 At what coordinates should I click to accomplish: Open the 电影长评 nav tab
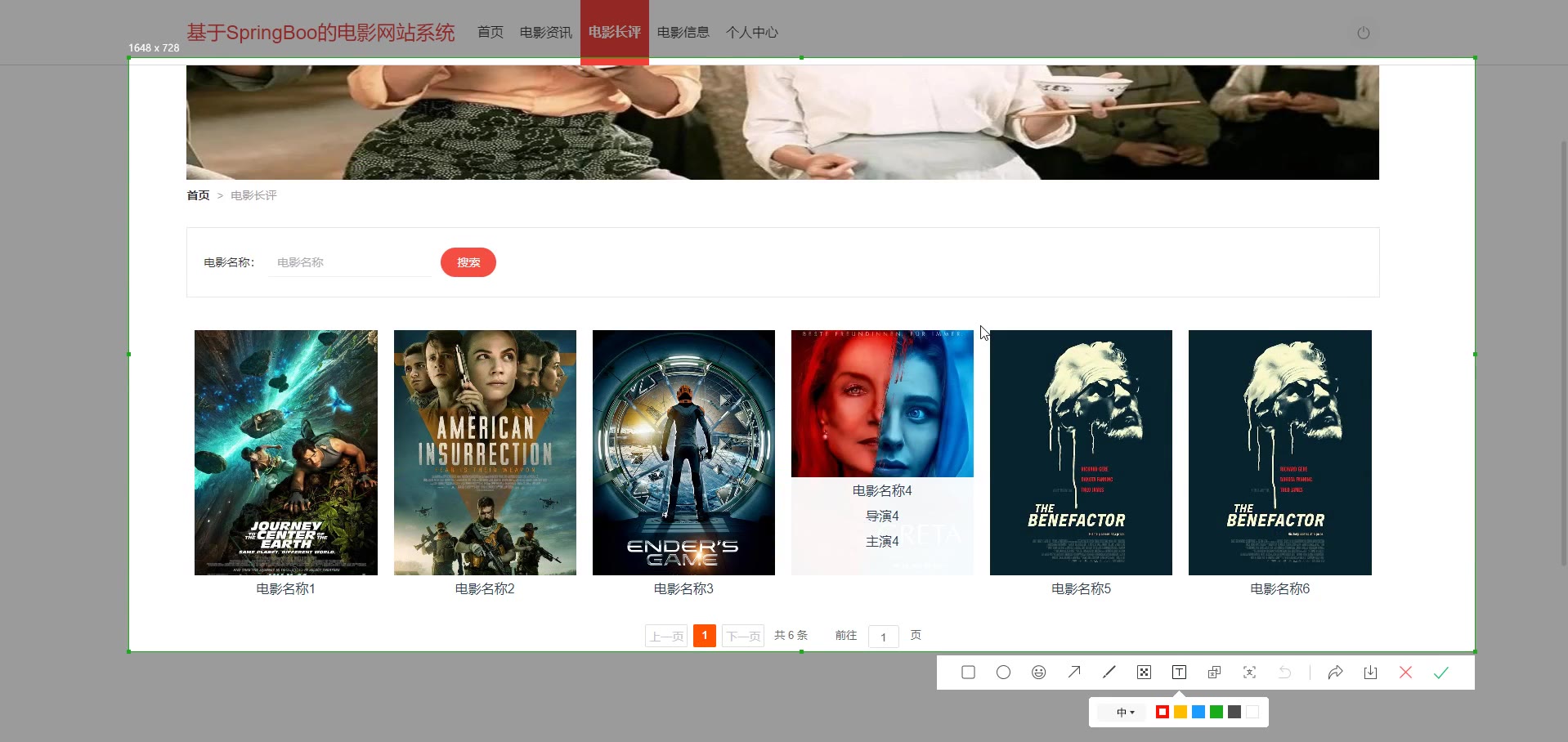click(615, 32)
